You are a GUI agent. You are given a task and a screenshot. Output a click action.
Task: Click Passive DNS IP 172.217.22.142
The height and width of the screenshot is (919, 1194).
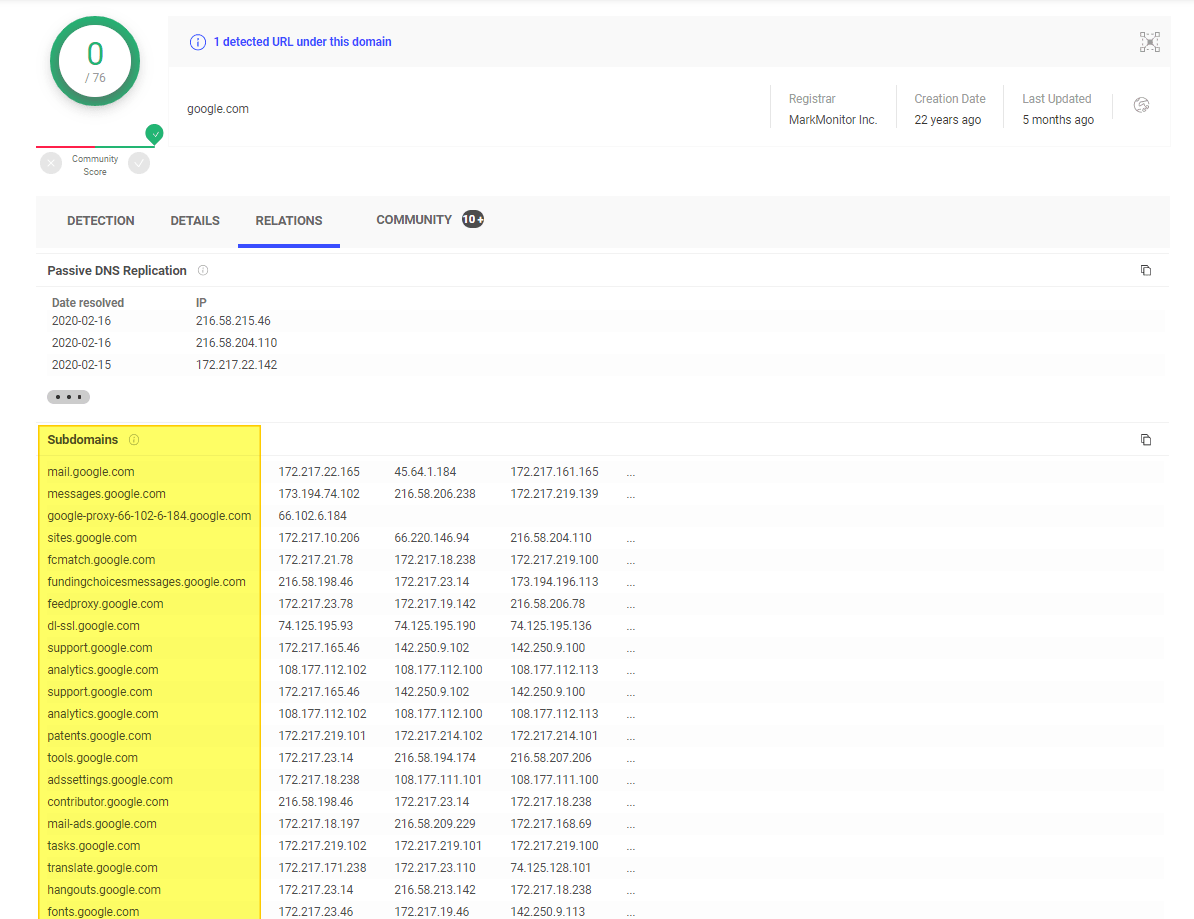point(236,365)
